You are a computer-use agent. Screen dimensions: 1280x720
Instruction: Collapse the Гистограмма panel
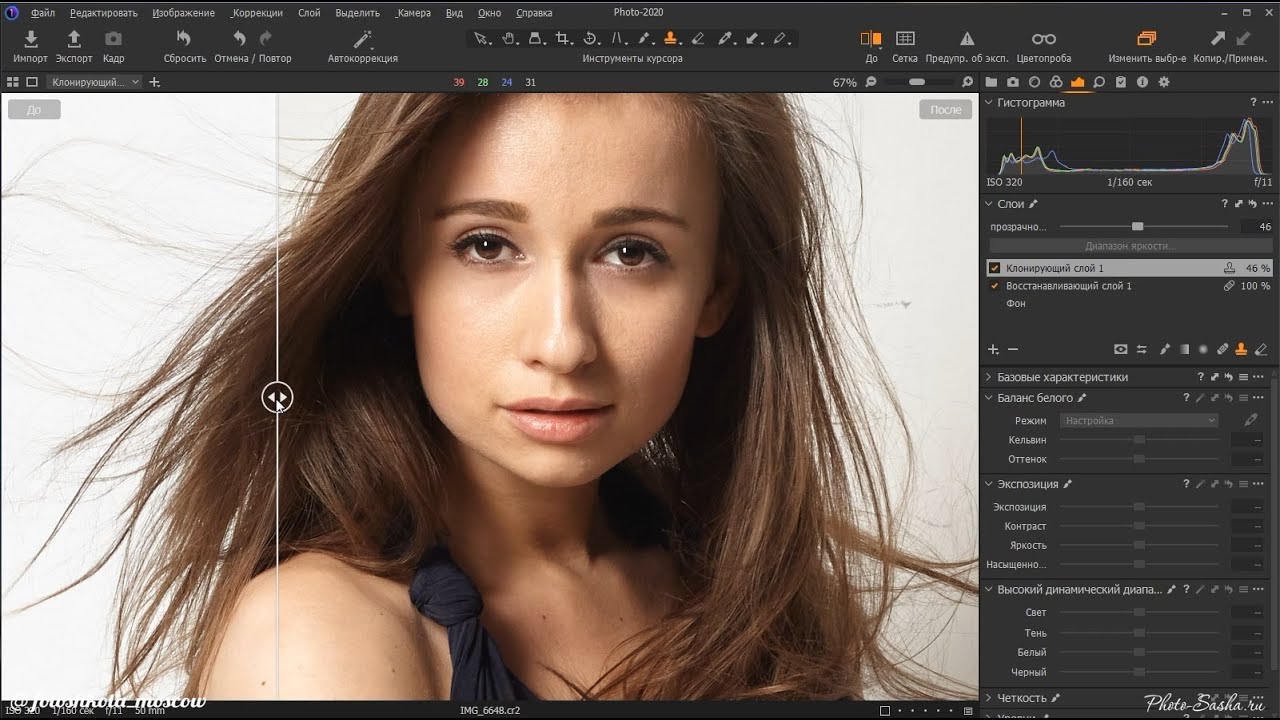click(x=989, y=102)
